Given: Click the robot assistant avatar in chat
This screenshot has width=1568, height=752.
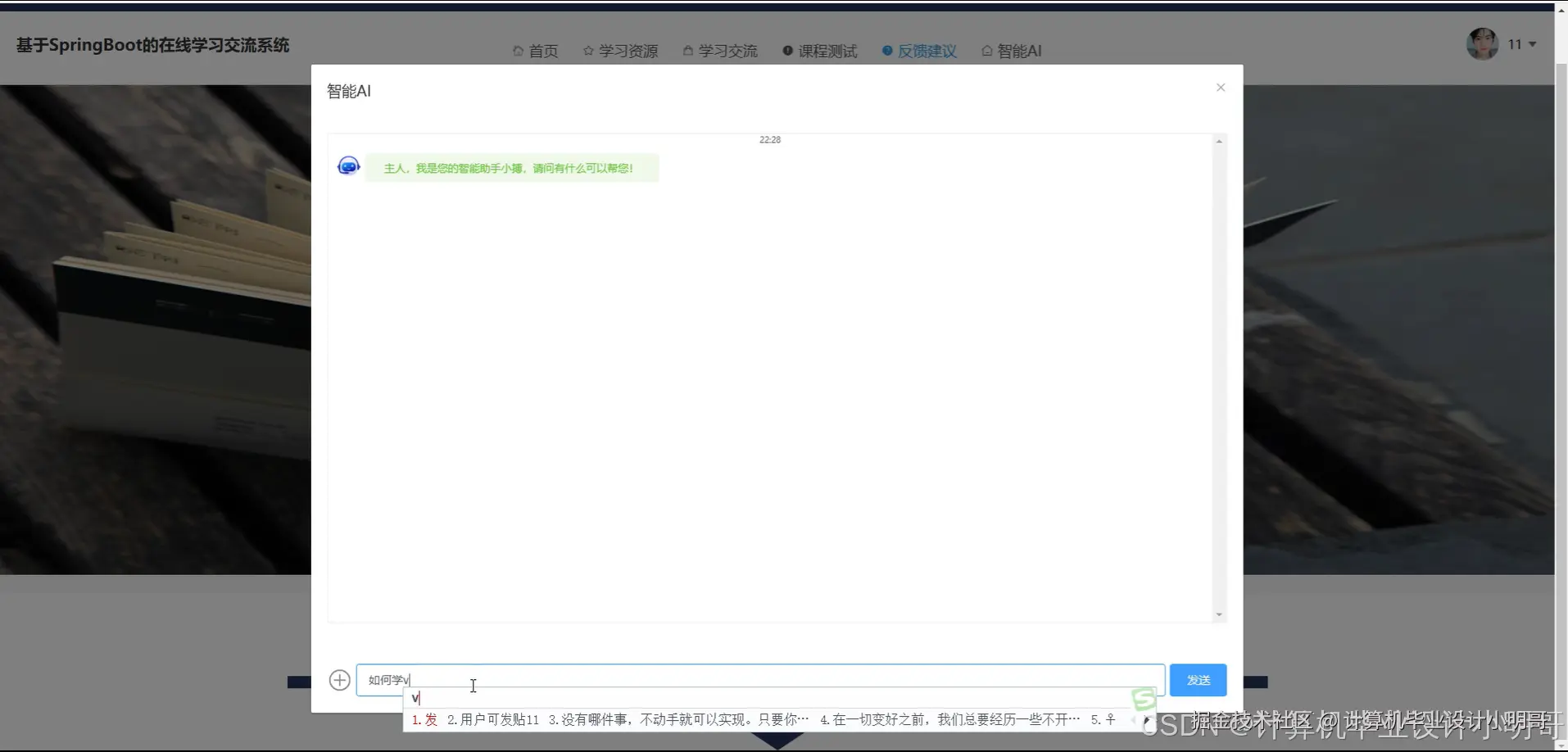Looking at the screenshot, I should click(x=348, y=165).
